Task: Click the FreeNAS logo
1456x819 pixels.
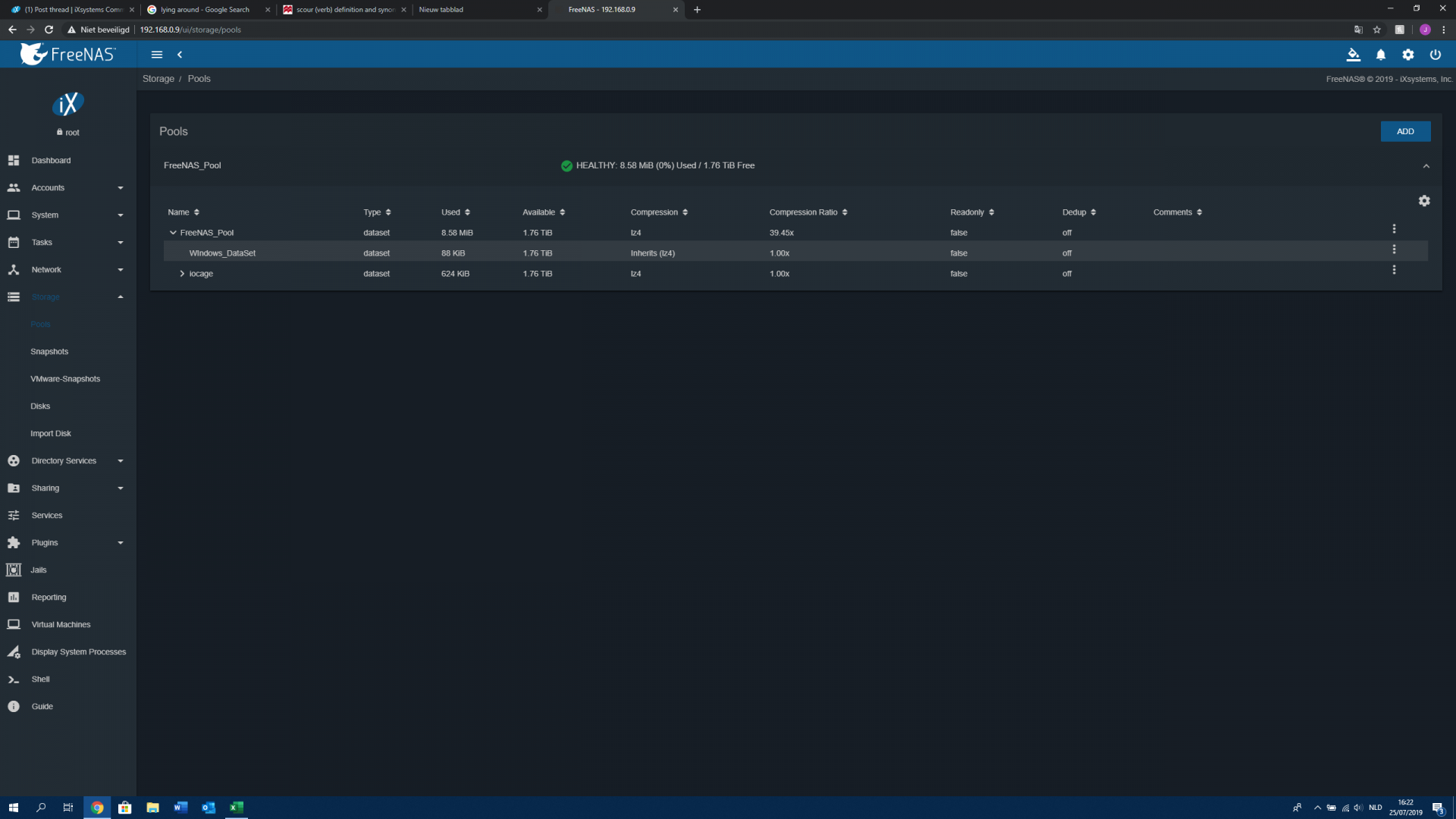Action: (67, 54)
